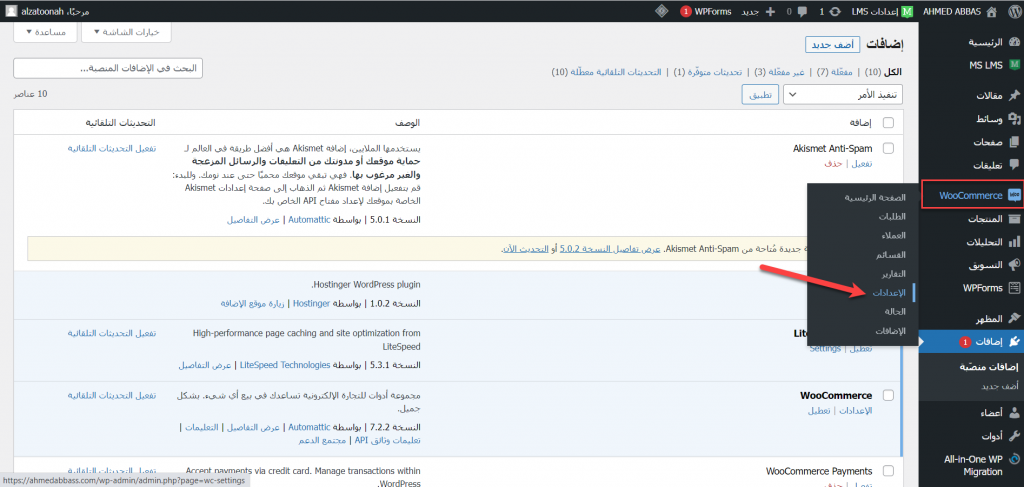Expand the مساعدة help tab
The width and height of the screenshot is (1024, 487).
(45, 32)
